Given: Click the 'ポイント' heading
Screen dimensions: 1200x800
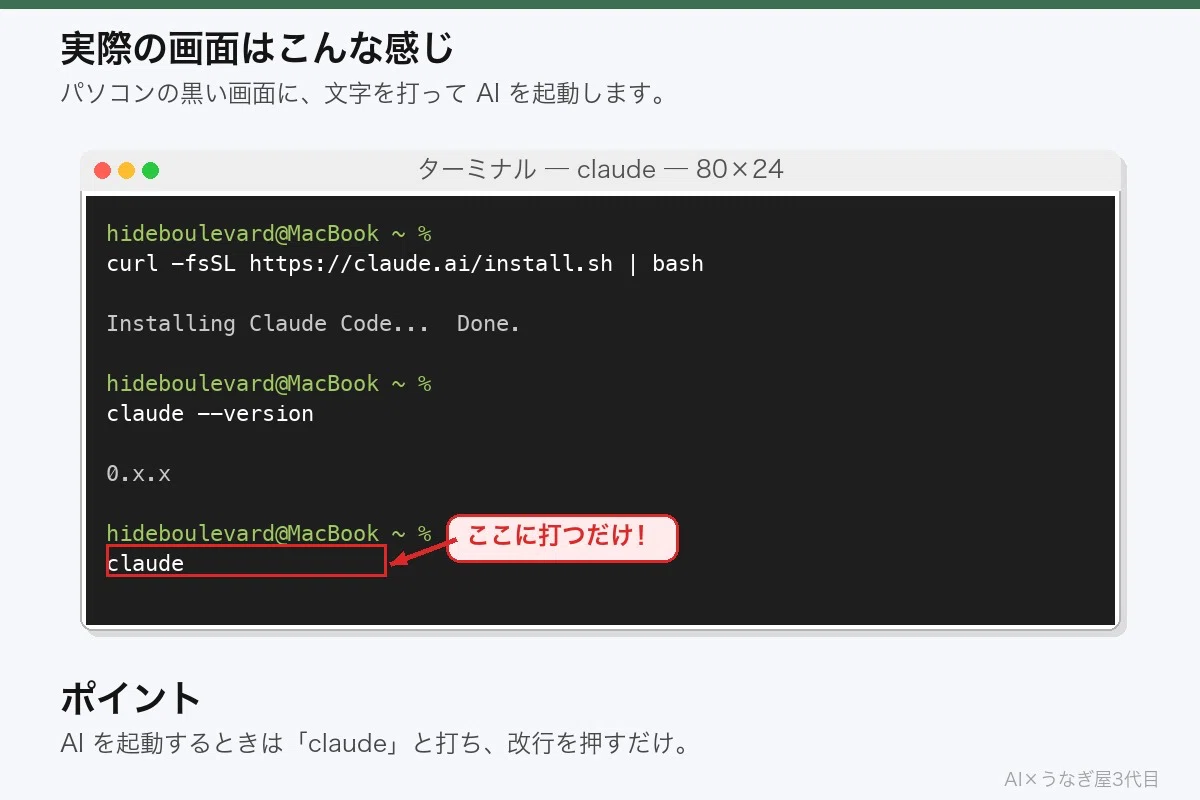Looking at the screenshot, I should [131, 699].
